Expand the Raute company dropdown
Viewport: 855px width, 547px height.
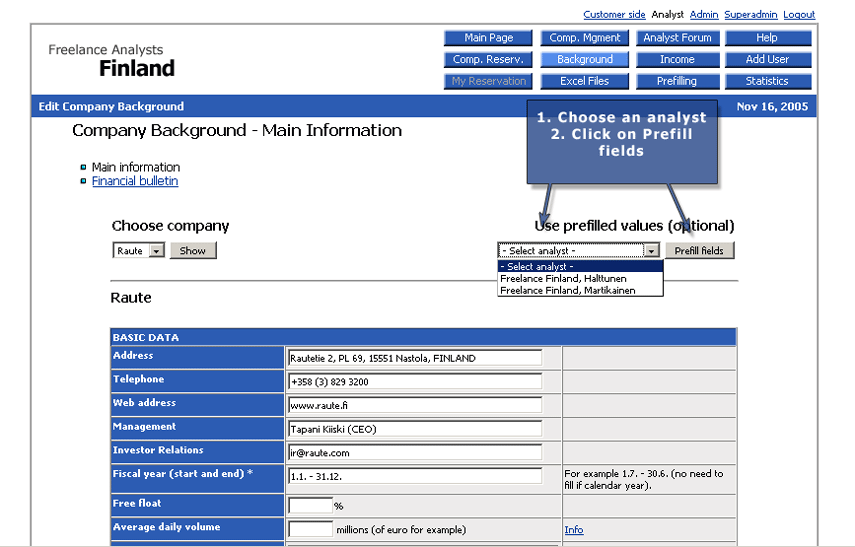click(139, 251)
